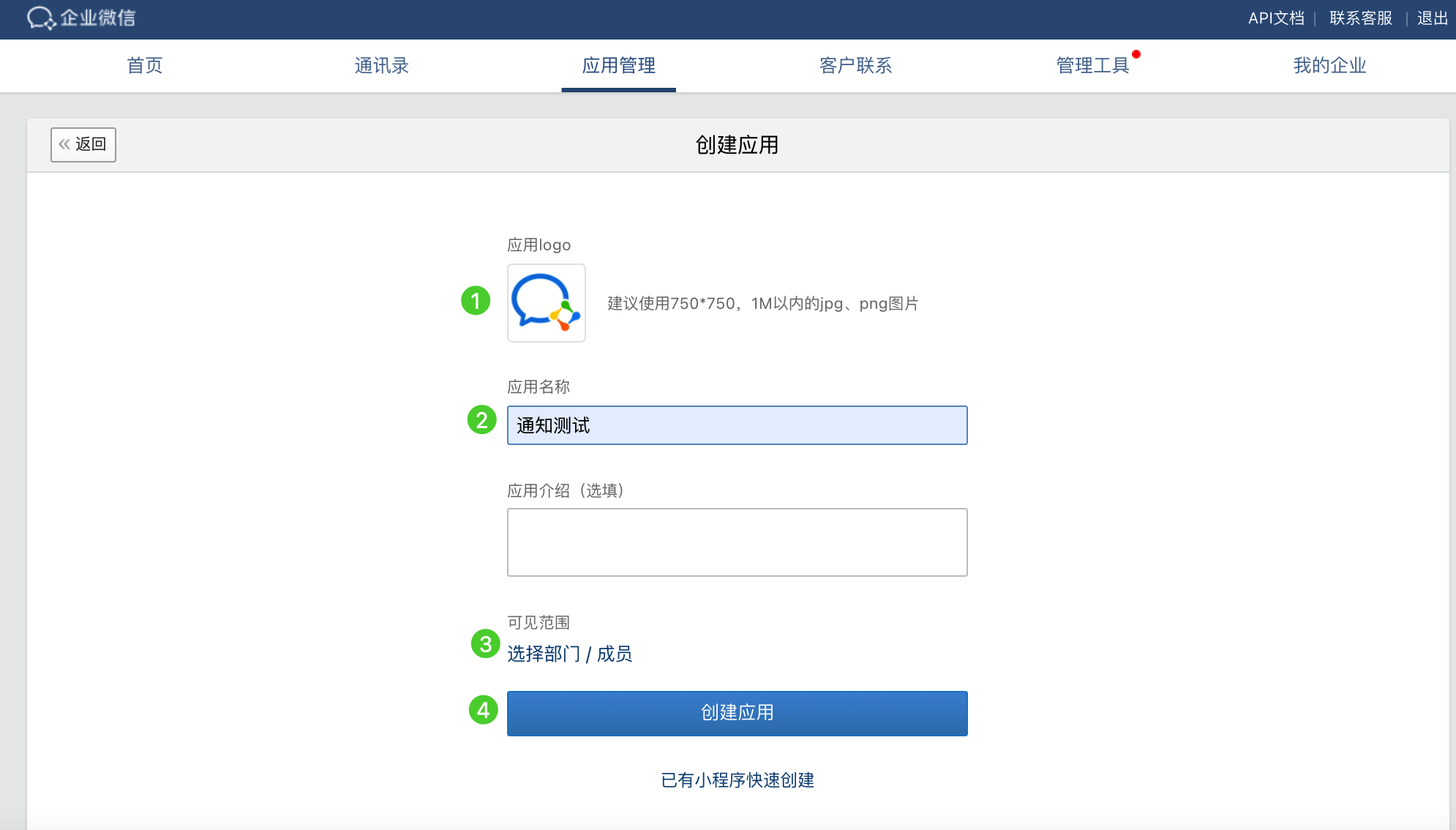Go to the 管理工具 tab
The width and height of the screenshot is (1456, 830).
pos(1092,66)
